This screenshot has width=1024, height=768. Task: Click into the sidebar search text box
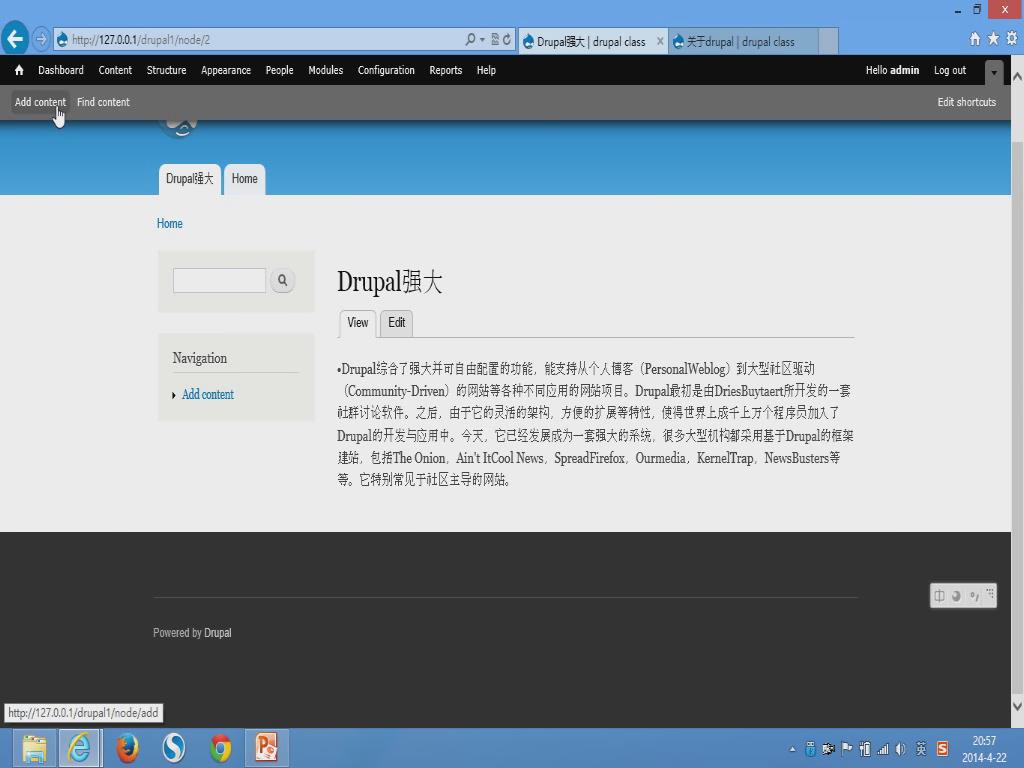coord(219,280)
